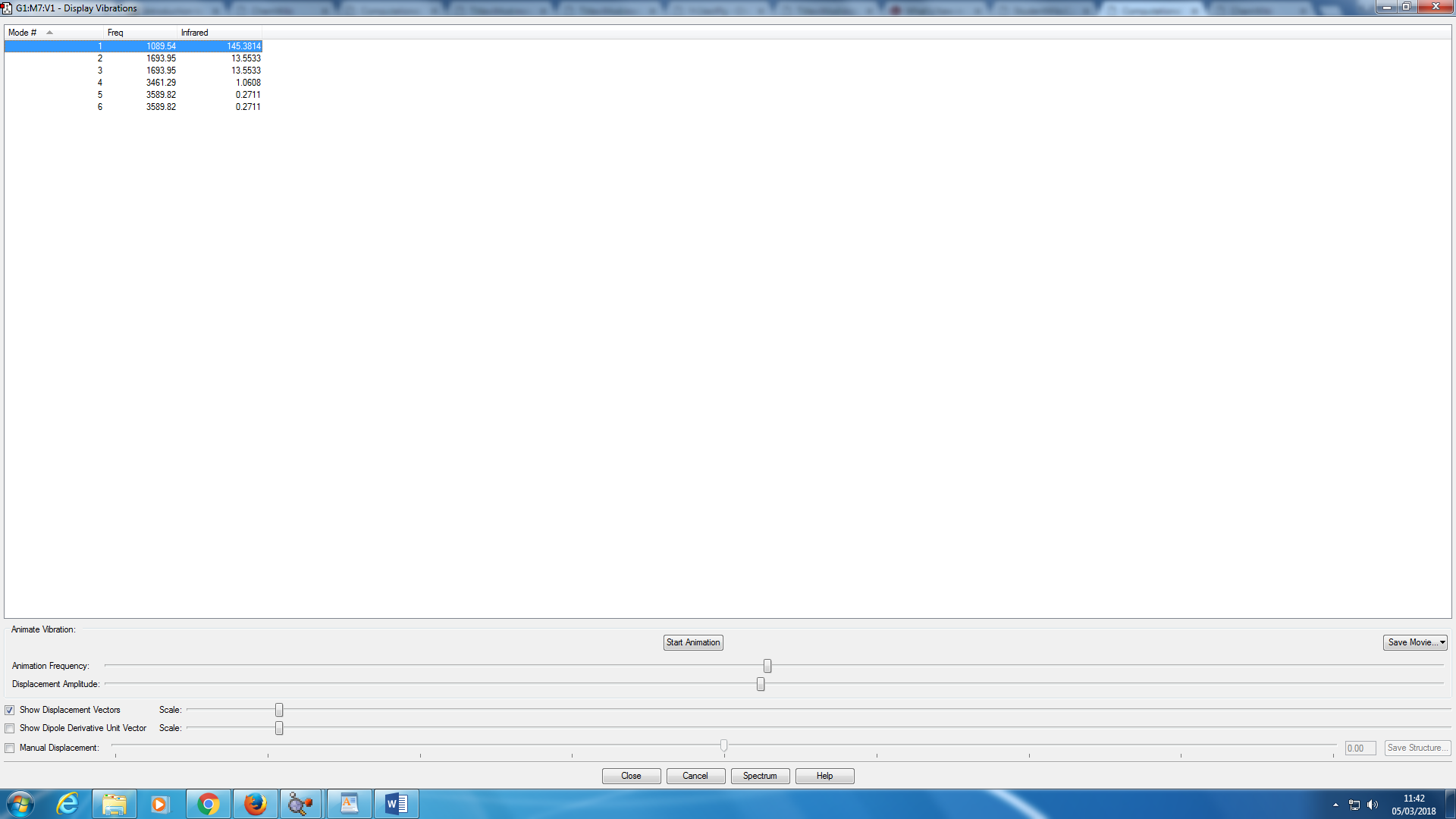This screenshot has height=819, width=1456.
Task: Open the Spectrum button
Action: (x=760, y=776)
